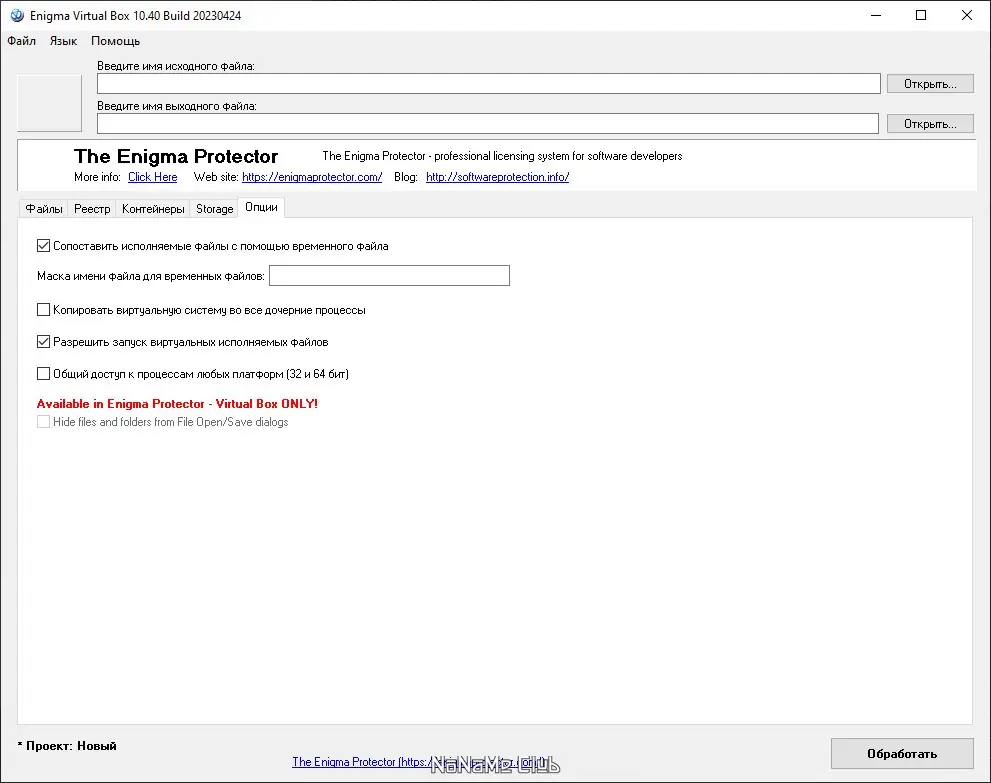
Task: Select the Опции tab
Action: tap(261, 207)
